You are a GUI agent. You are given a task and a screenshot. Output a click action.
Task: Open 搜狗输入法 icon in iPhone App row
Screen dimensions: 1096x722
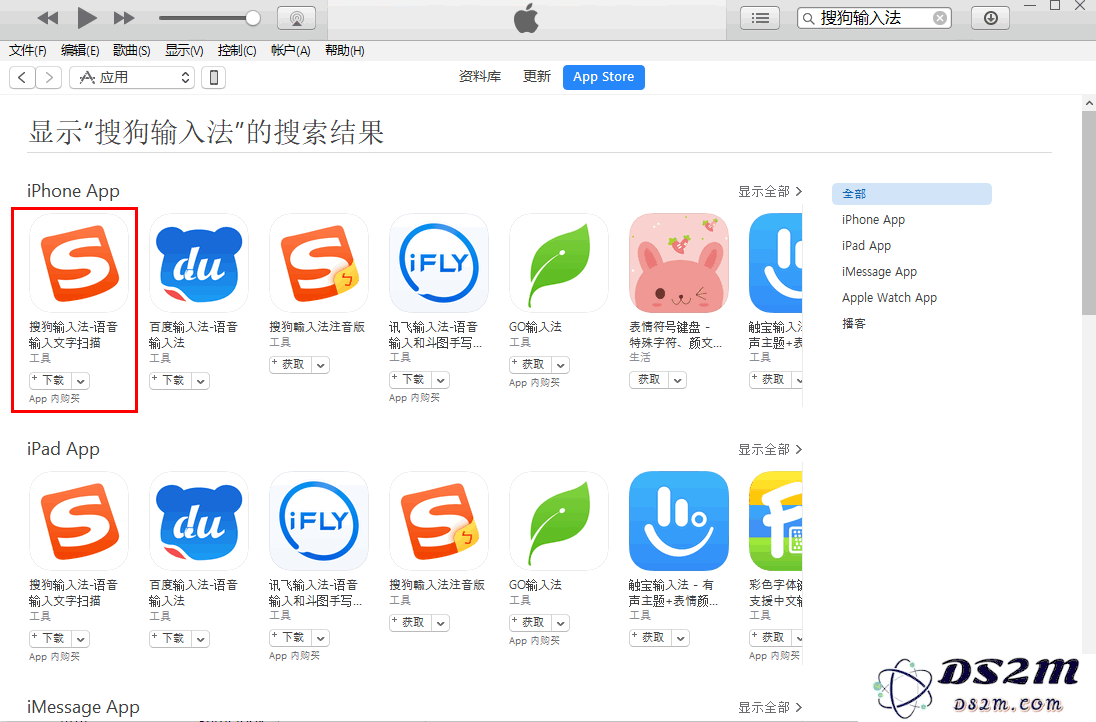click(x=79, y=263)
